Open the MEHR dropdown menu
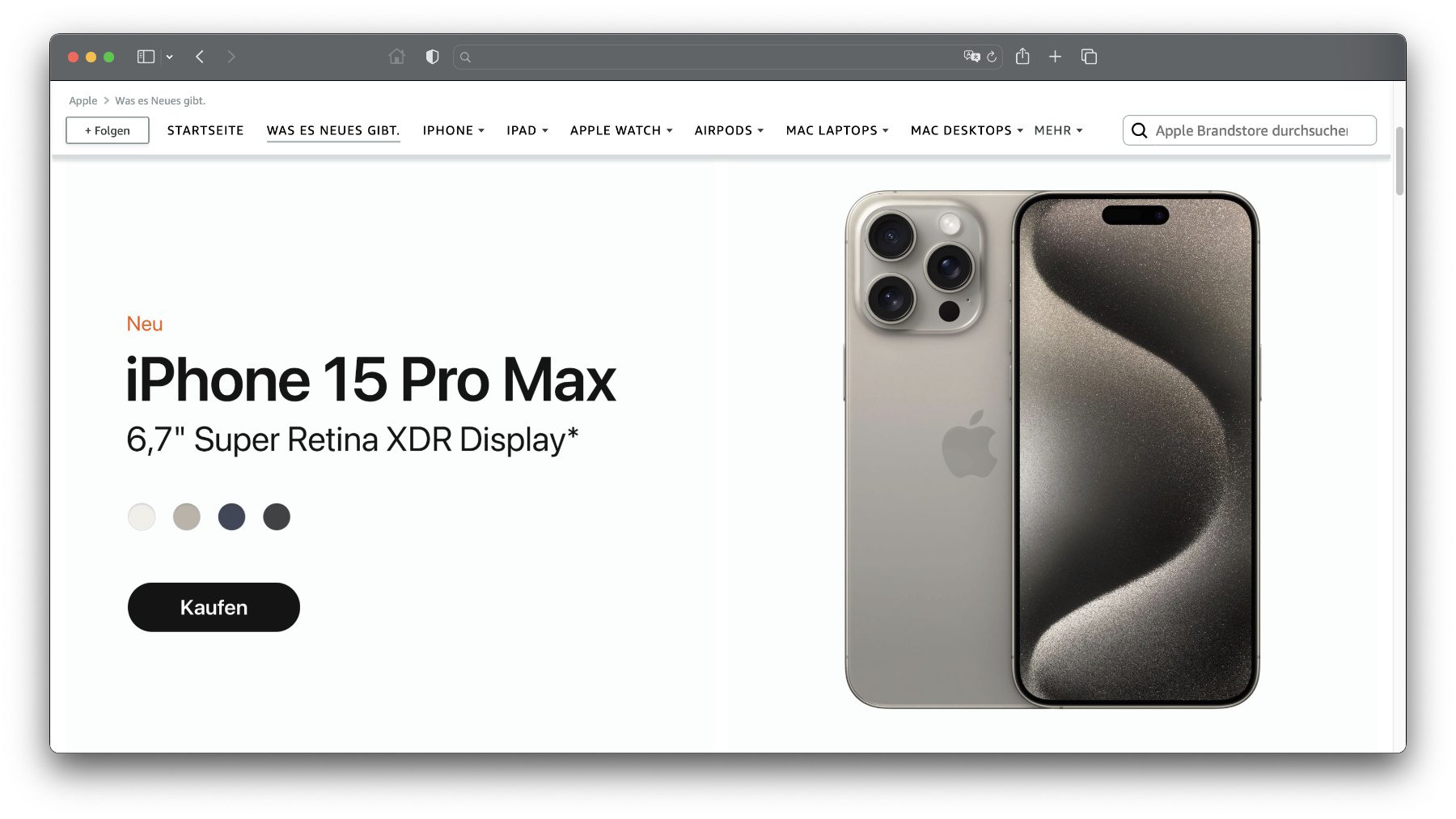 tap(1058, 130)
